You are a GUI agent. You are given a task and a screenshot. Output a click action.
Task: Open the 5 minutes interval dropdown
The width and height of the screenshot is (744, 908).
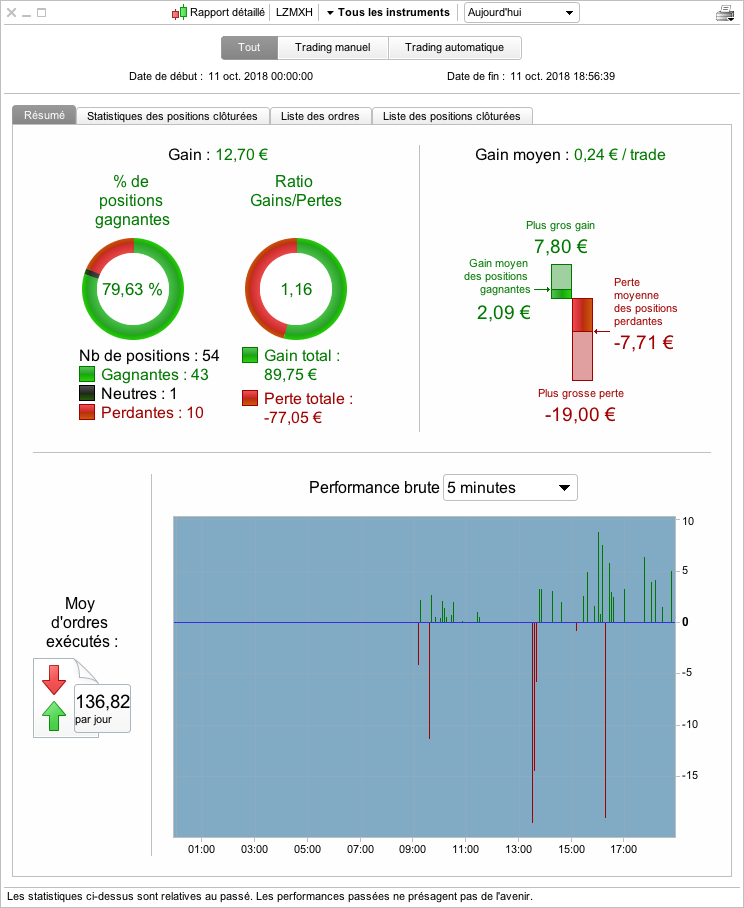(510, 488)
